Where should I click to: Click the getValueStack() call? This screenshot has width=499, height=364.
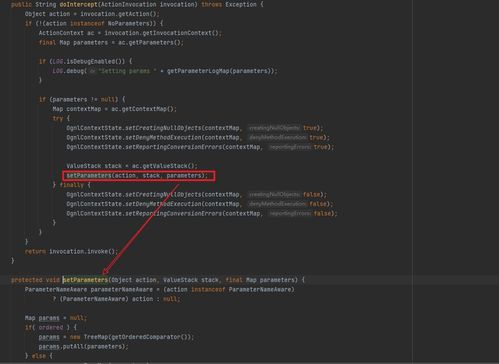click(x=170, y=166)
